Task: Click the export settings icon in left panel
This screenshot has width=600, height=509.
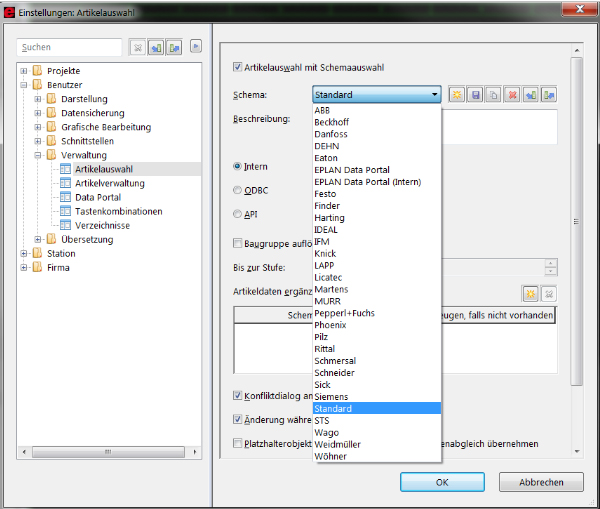Action: coord(174,48)
